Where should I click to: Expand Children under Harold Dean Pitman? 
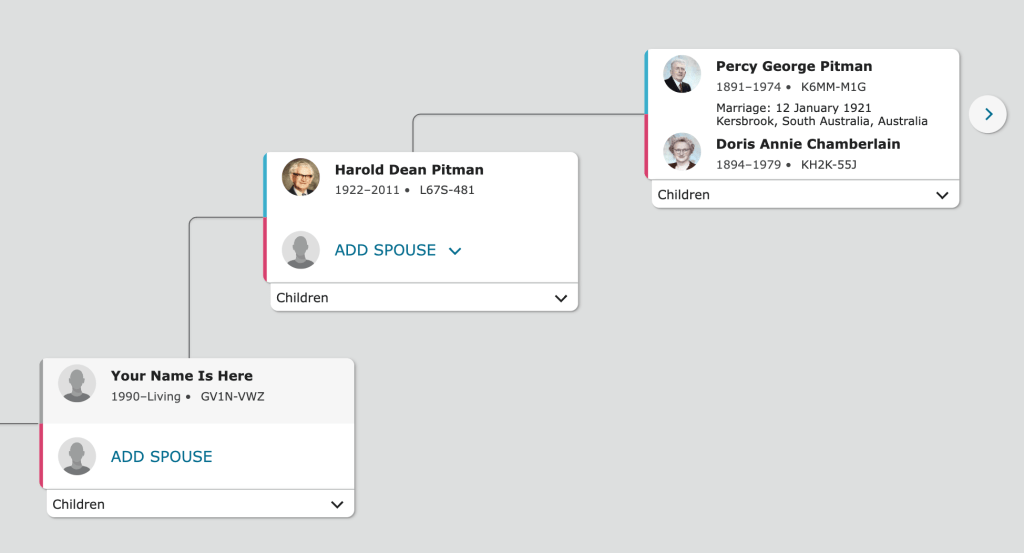coord(560,298)
